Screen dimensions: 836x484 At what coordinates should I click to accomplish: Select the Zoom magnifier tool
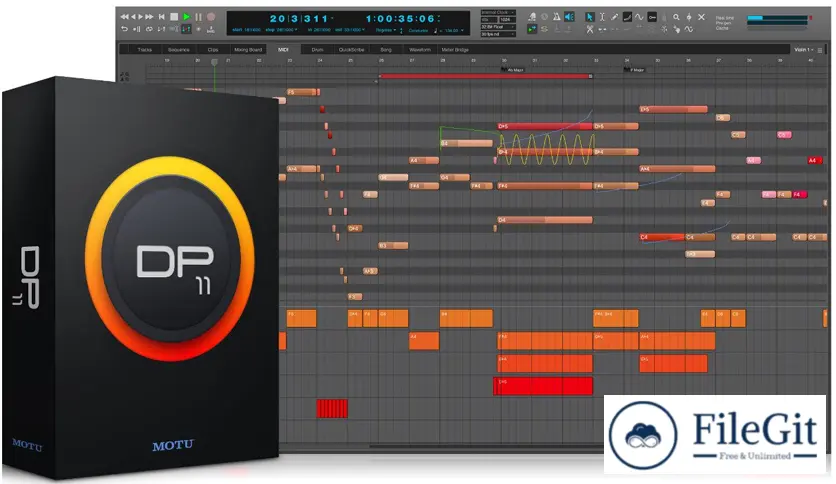pyautogui.click(x=676, y=17)
